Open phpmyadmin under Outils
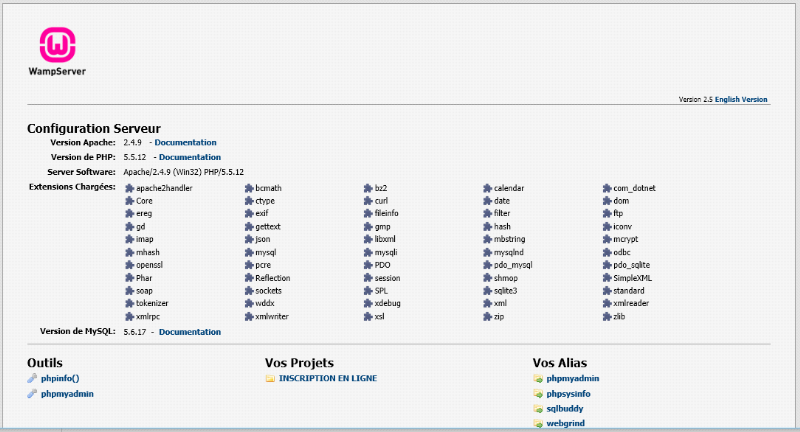800x432 pixels. (x=67, y=394)
